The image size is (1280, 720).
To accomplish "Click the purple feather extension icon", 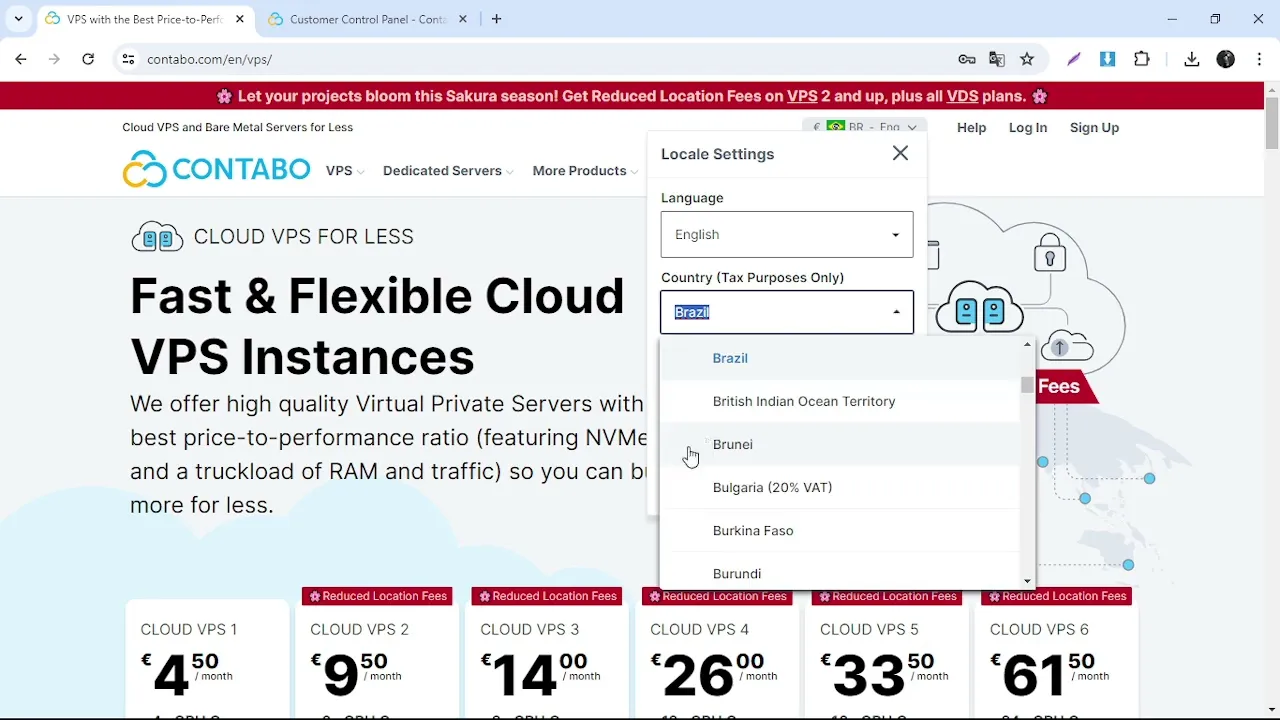I will [x=1074, y=59].
